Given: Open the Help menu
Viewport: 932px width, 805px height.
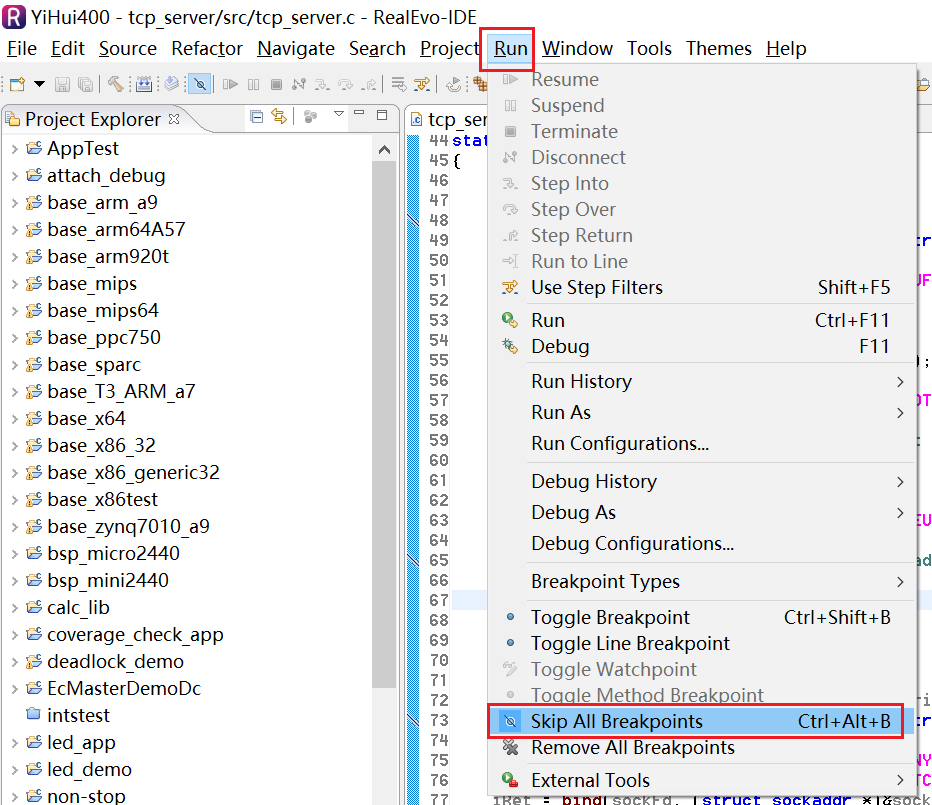Looking at the screenshot, I should coord(786,49).
